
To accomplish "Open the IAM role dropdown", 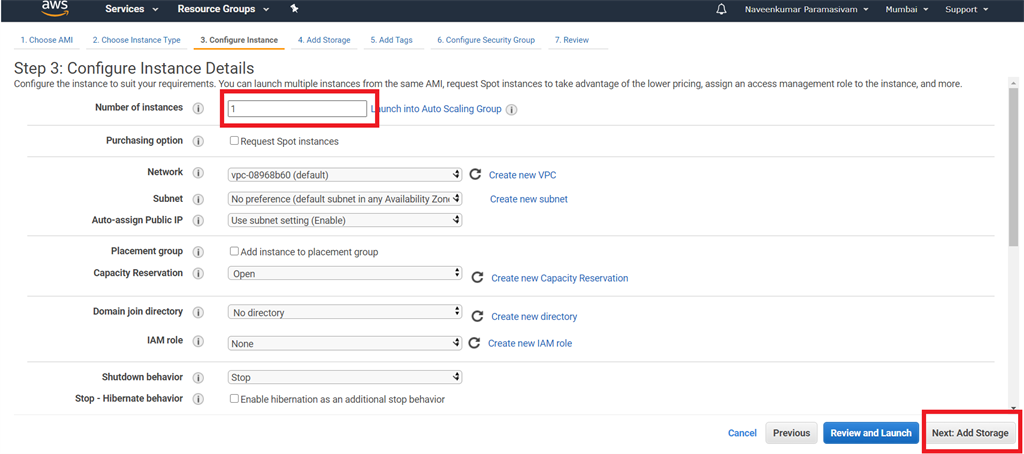I will point(345,343).
